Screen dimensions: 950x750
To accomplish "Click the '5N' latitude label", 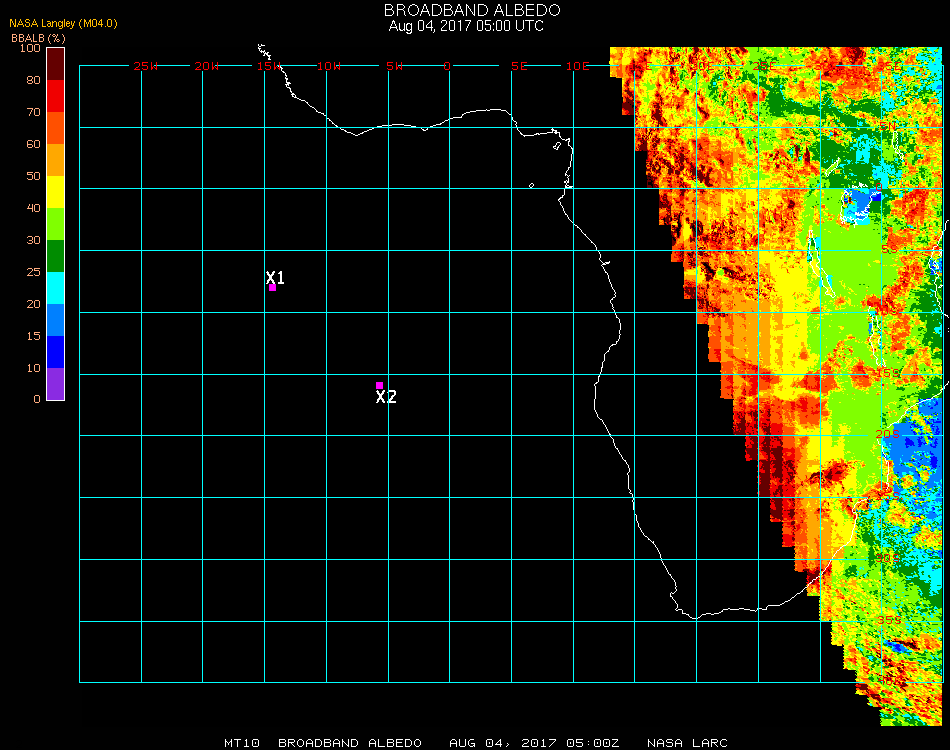I will pos(888,126).
